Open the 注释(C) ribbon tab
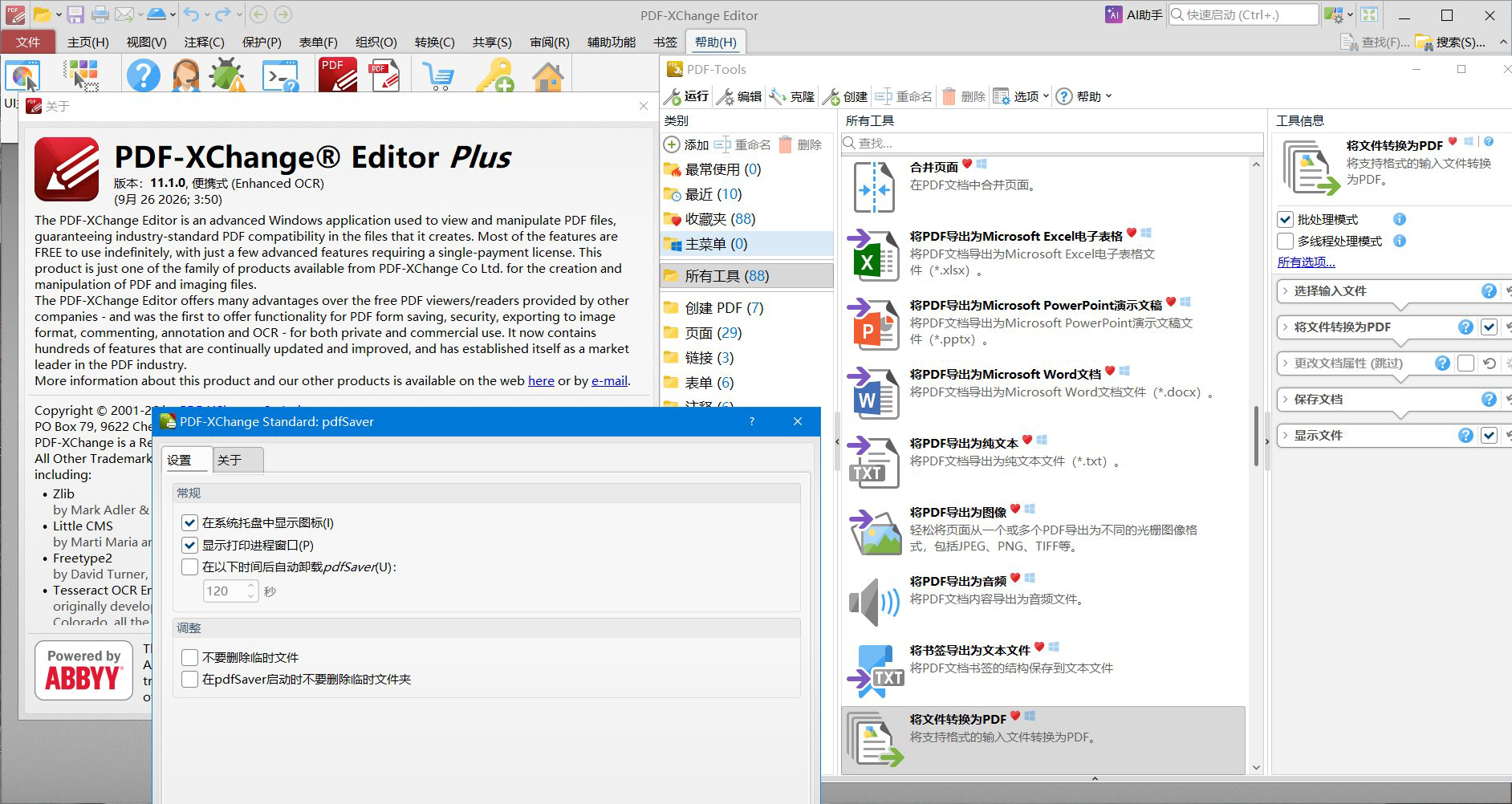The width and height of the screenshot is (1512, 804). pyautogui.click(x=204, y=42)
